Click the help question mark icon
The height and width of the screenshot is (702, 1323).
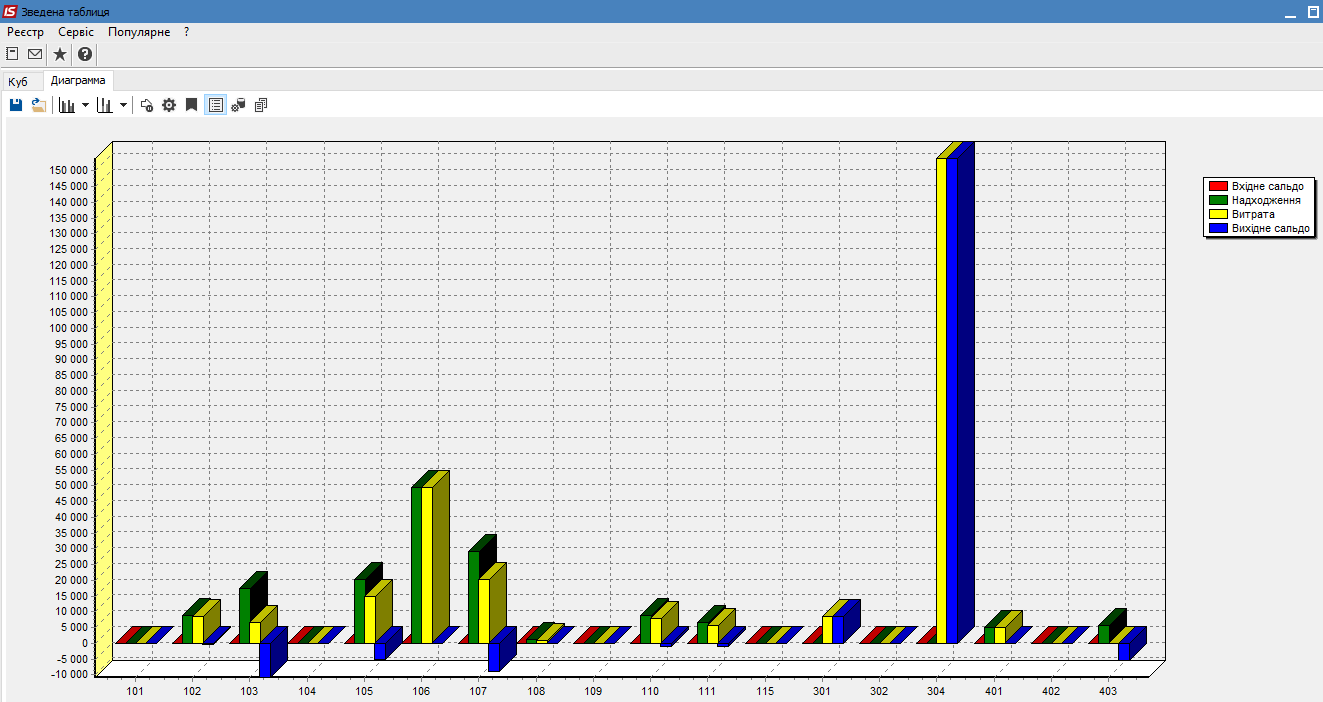coord(85,54)
